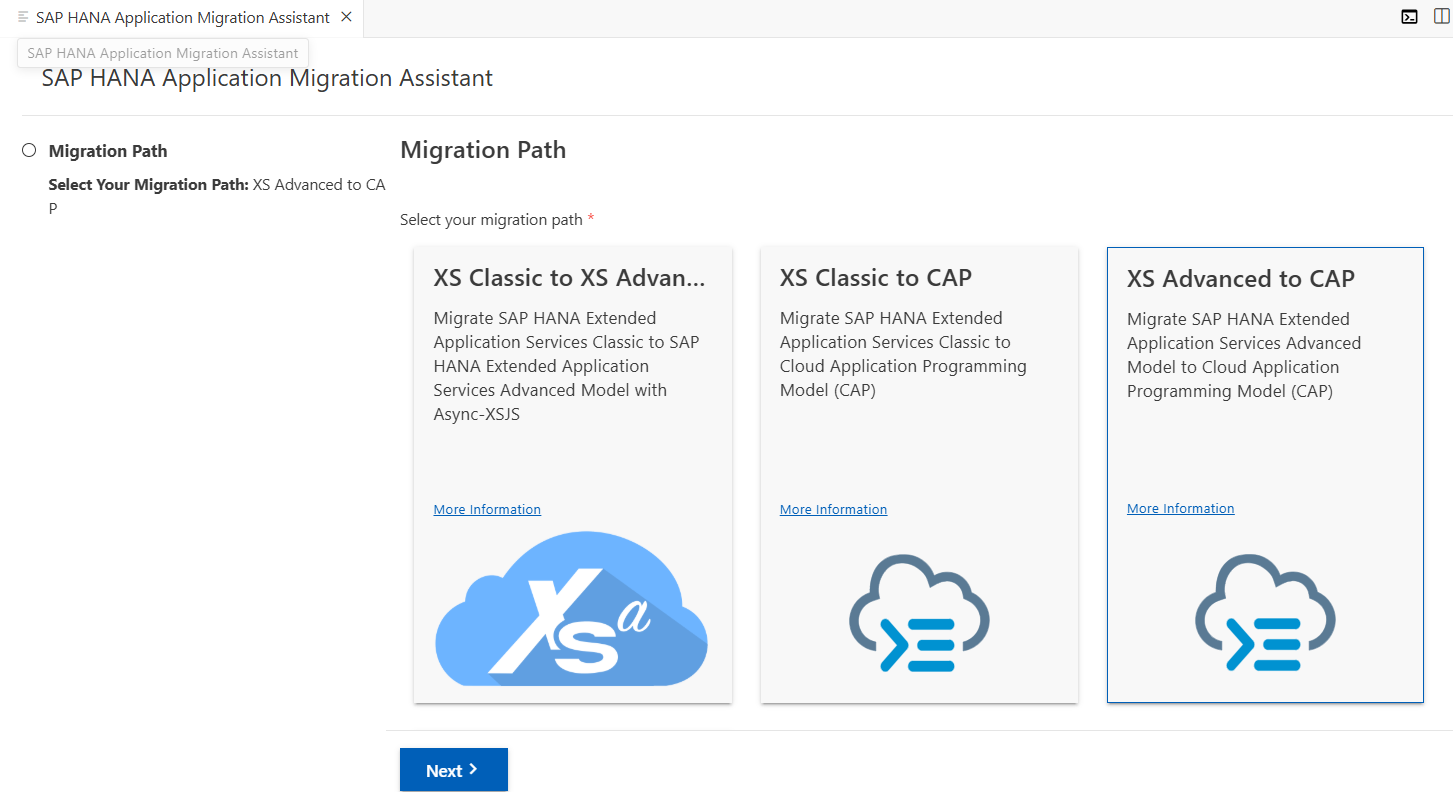Switch to the SAP HANA Application Migration Assistant tab
Screen dimensions: 1453x792
(x=183, y=18)
